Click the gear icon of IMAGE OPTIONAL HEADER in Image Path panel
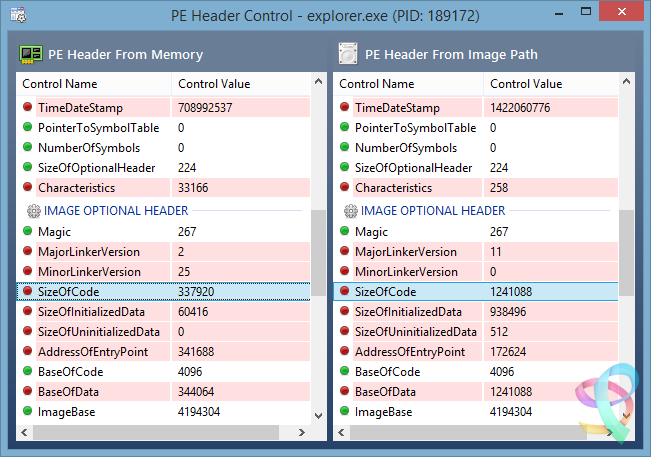The height and width of the screenshot is (457, 651). pos(350,211)
